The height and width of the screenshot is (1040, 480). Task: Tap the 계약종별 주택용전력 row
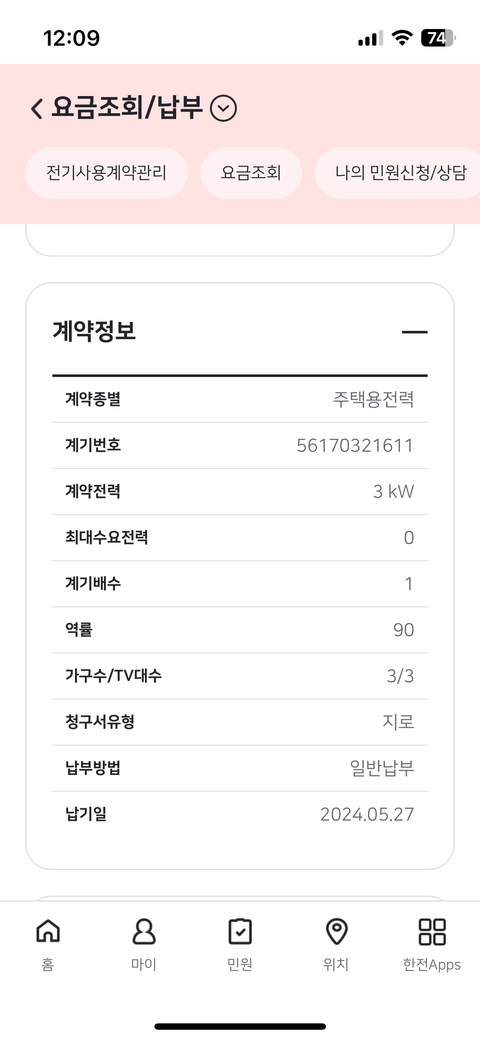pyautogui.click(x=240, y=399)
